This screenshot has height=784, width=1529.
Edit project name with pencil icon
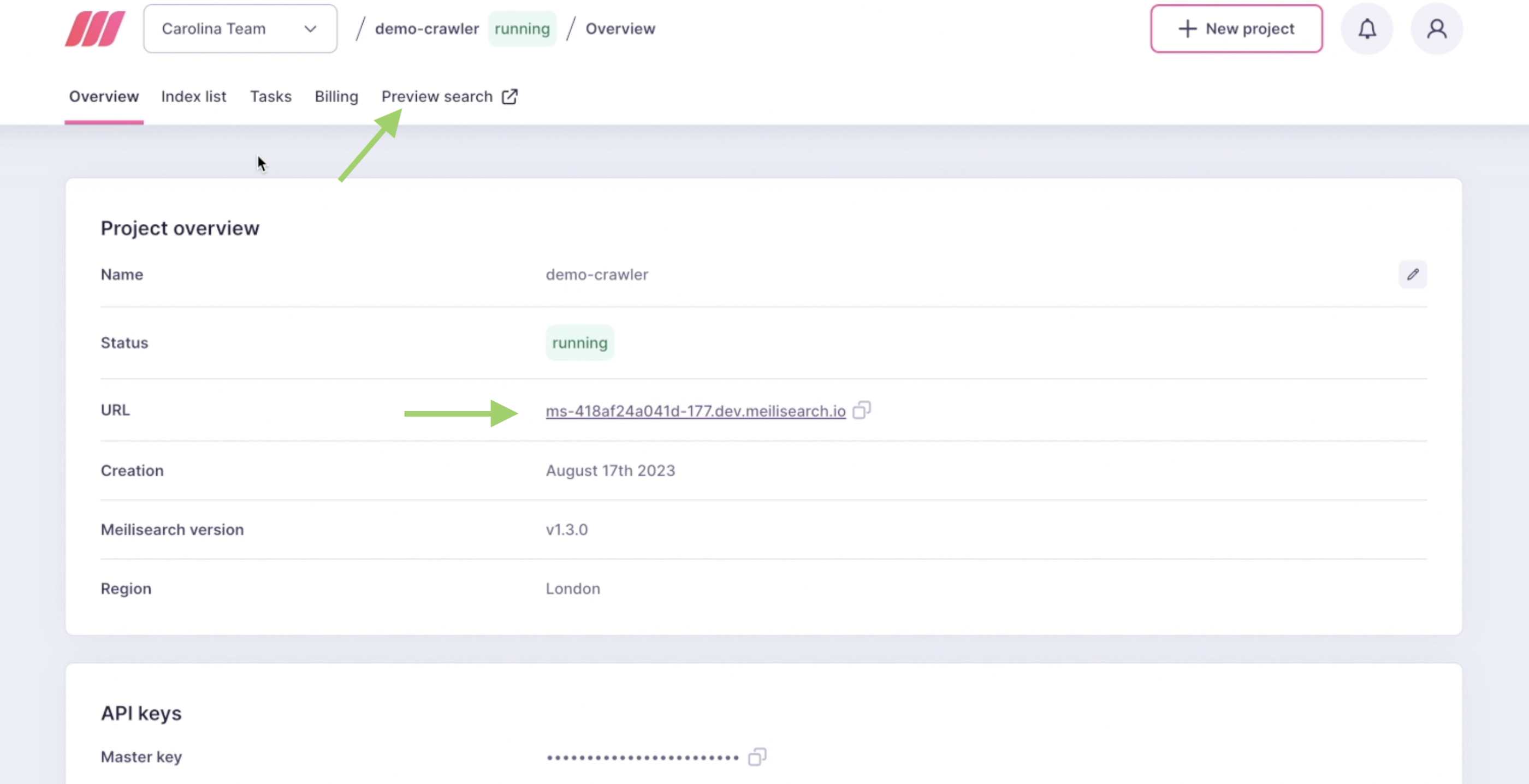tap(1413, 274)
